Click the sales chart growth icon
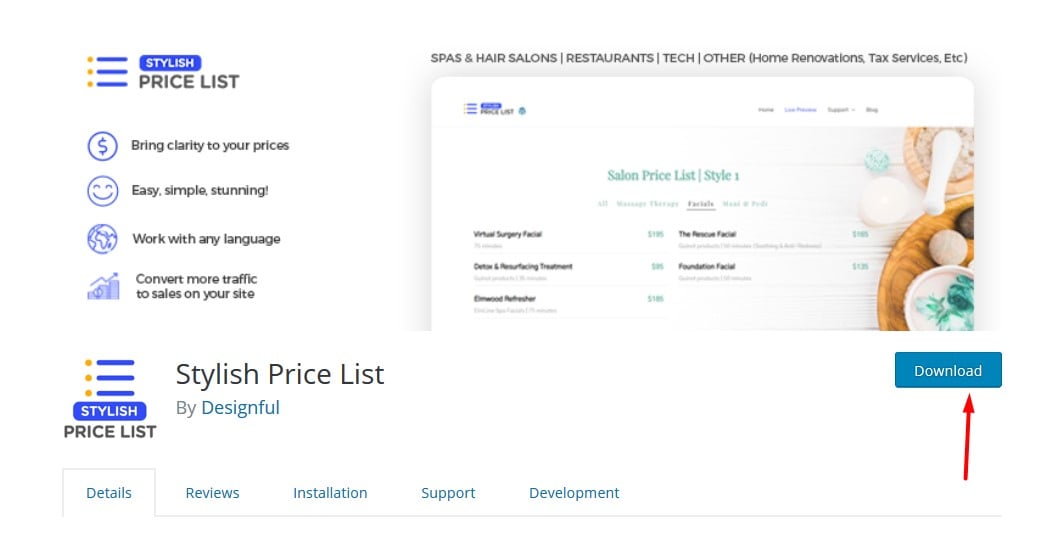1058x547 pixels. pos(104,286)
